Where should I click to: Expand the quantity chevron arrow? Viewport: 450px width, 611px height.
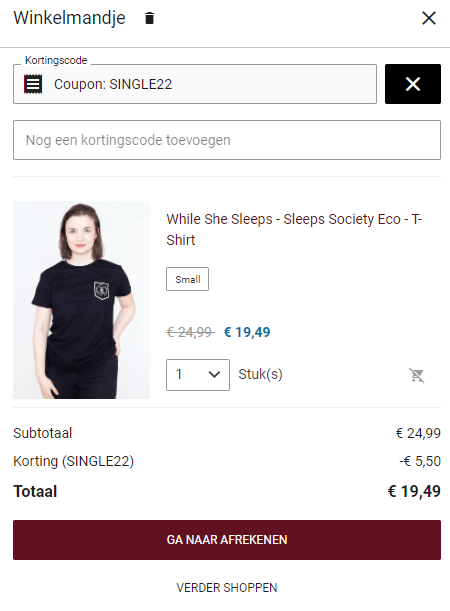click(x=214, y=375)
